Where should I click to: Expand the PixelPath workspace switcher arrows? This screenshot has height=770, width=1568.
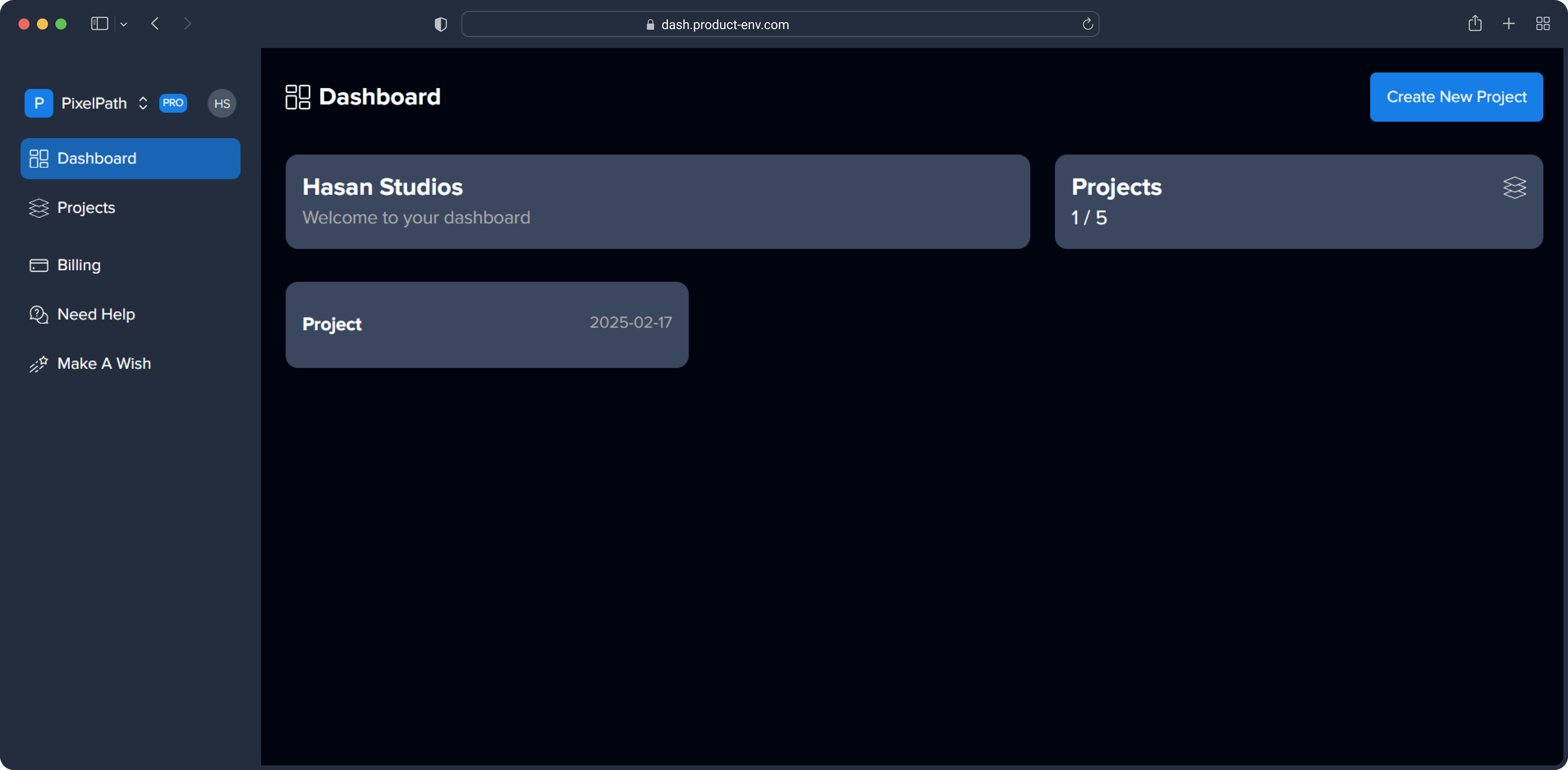point(143,103)
